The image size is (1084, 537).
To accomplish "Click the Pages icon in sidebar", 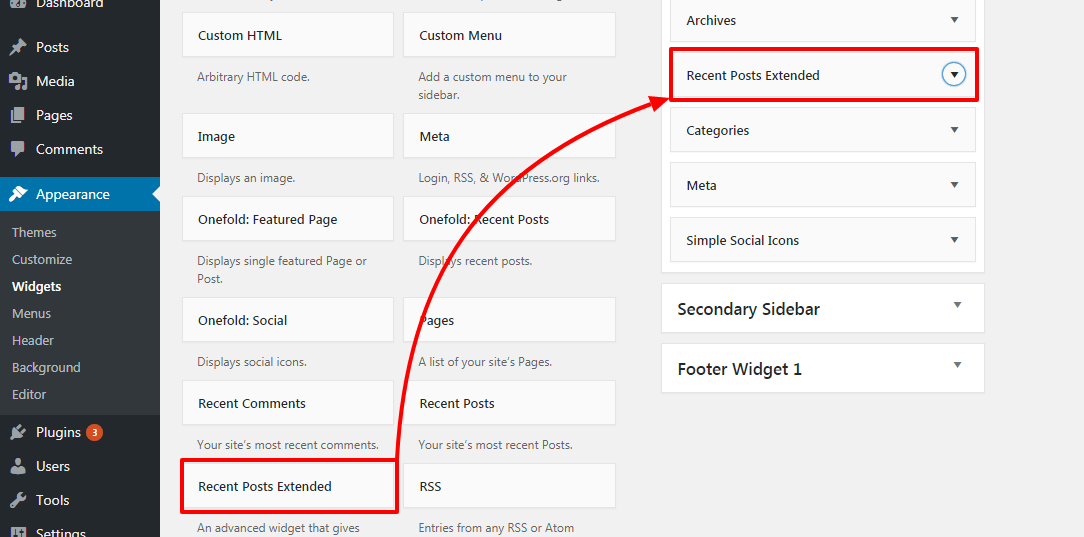I will click(x=18, y=115).
